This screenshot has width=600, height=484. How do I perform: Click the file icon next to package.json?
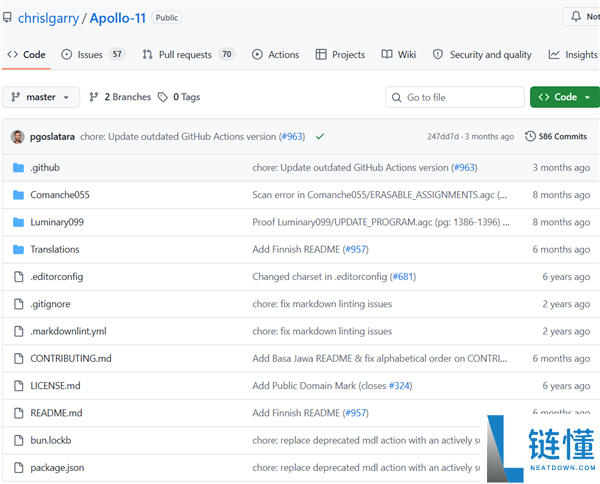pyautogui.click(x=18, y=468)
